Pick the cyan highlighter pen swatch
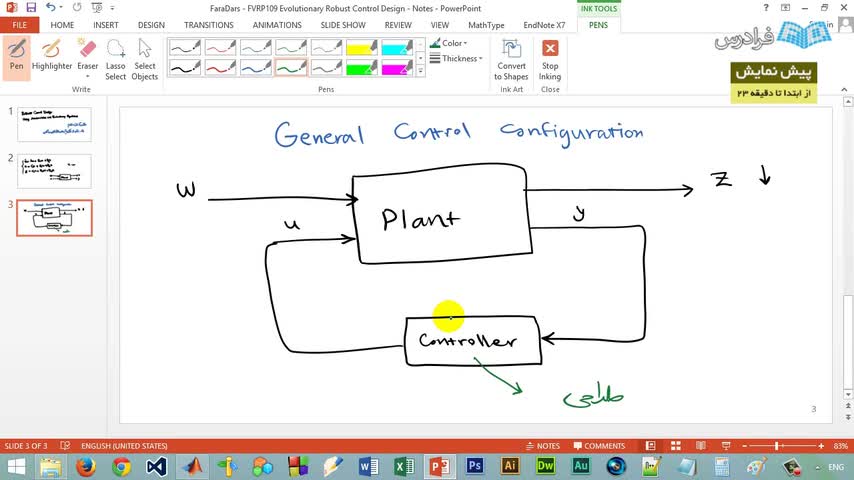Screen dimensions: 854x480 397,48
